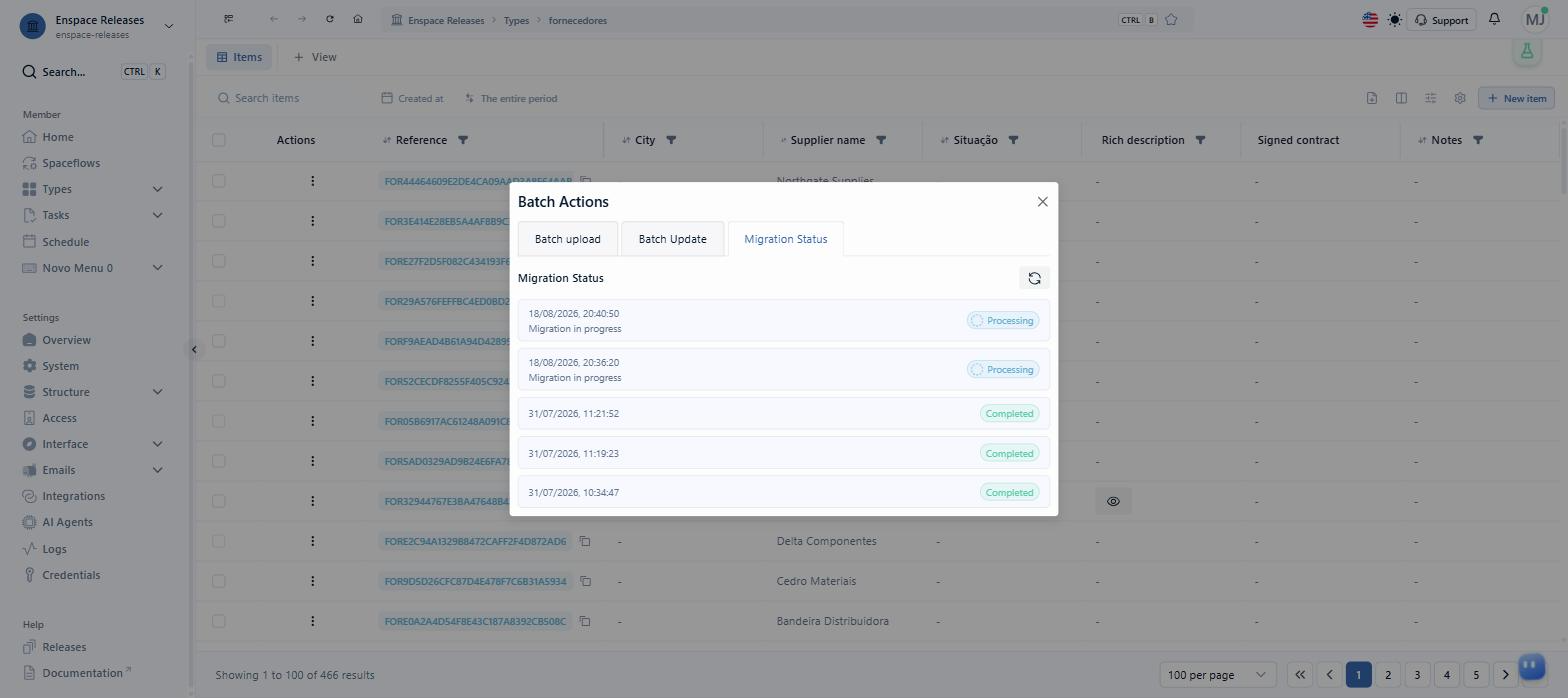Tick the select-all checkbox in the table header

click(219, 140)
